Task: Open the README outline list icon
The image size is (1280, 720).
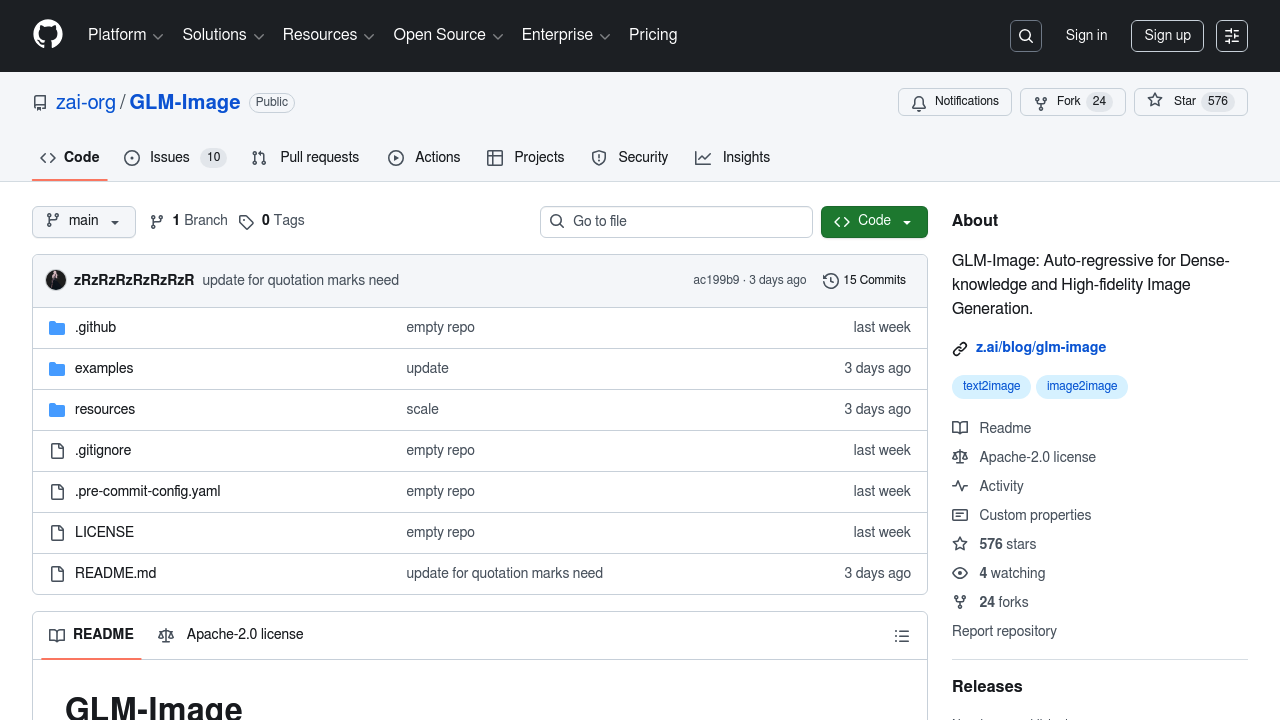Action: click(901, 635)
